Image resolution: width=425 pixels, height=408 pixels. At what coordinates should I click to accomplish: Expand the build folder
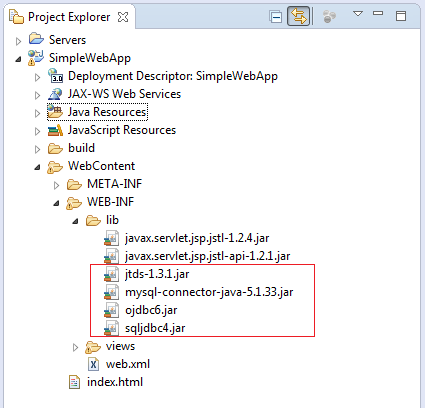37,149
